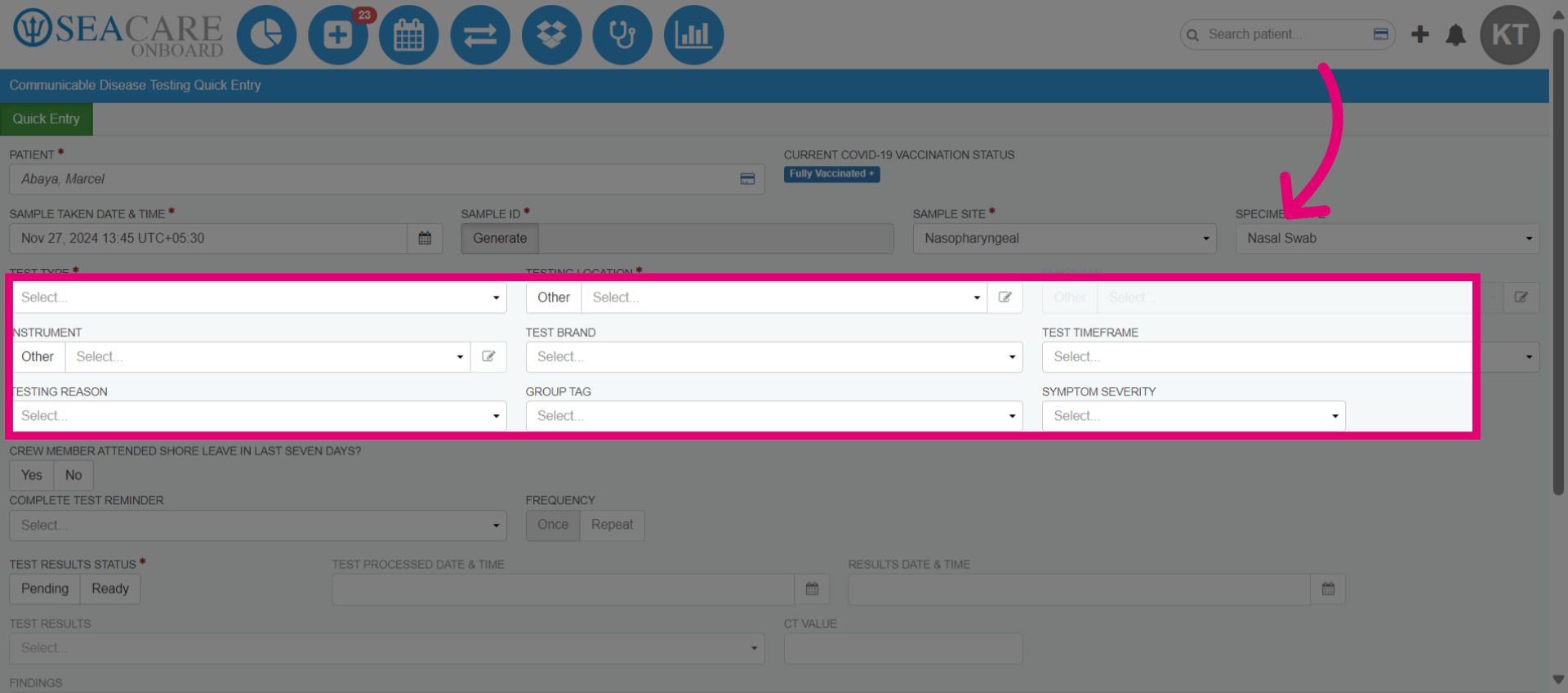The image size is (1568, 693).
Task: Click edit icon beside Instrument select
Action: click(x=488, y=356)
